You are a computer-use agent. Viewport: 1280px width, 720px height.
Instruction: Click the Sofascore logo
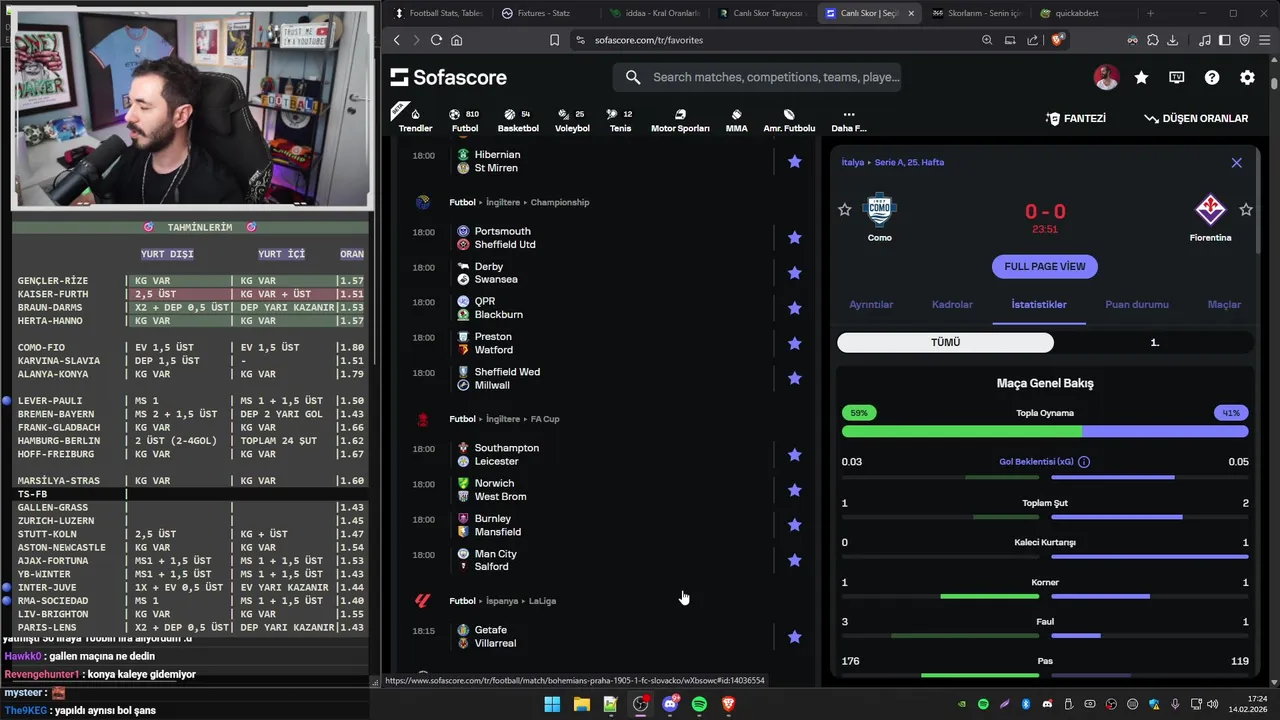pos(448,77)
